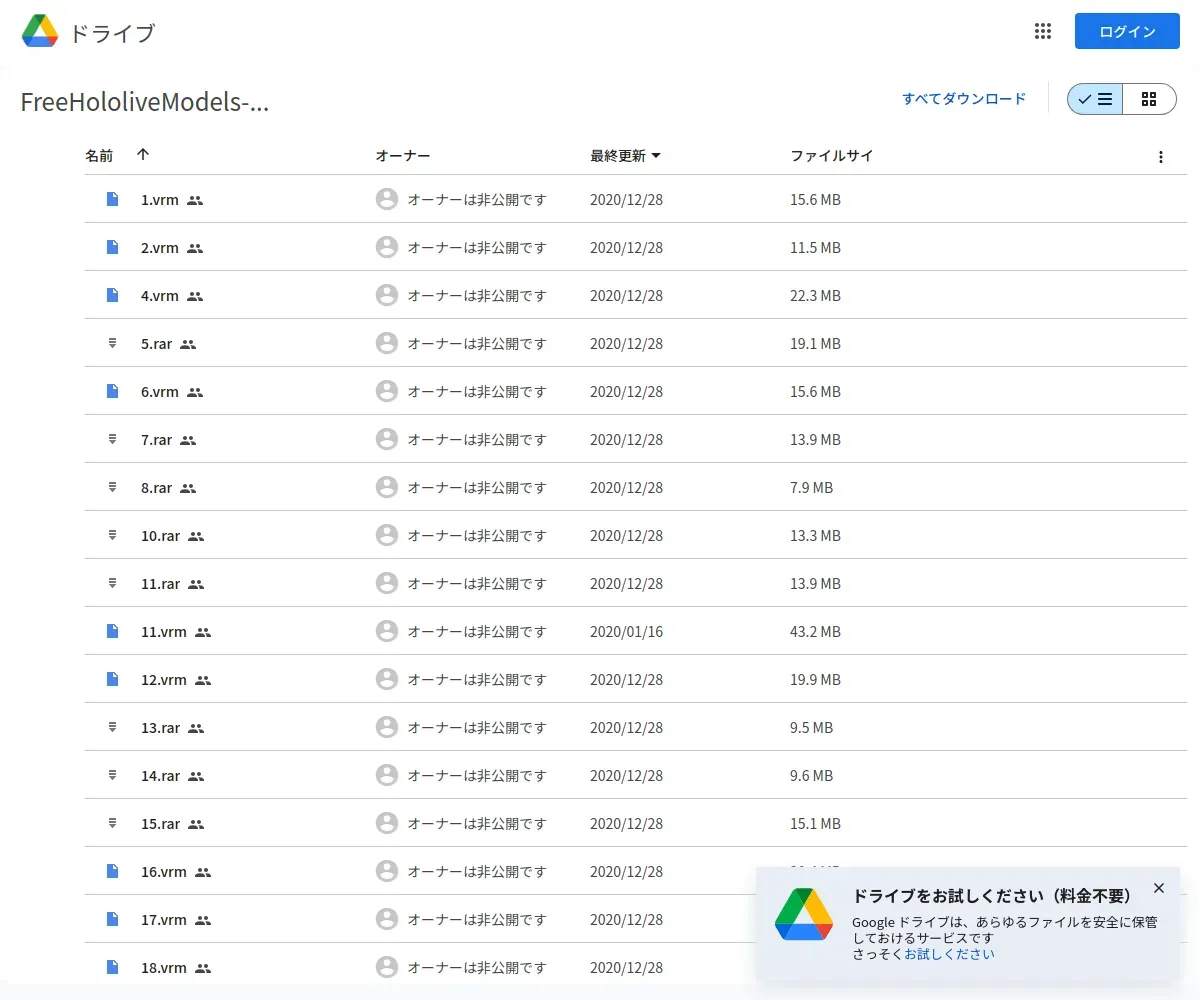Image resolution: width=1200 pixels, height=1000 pixels.
Task: Click the archive icon of 10.rar
Action: click(x=113, y=535)
